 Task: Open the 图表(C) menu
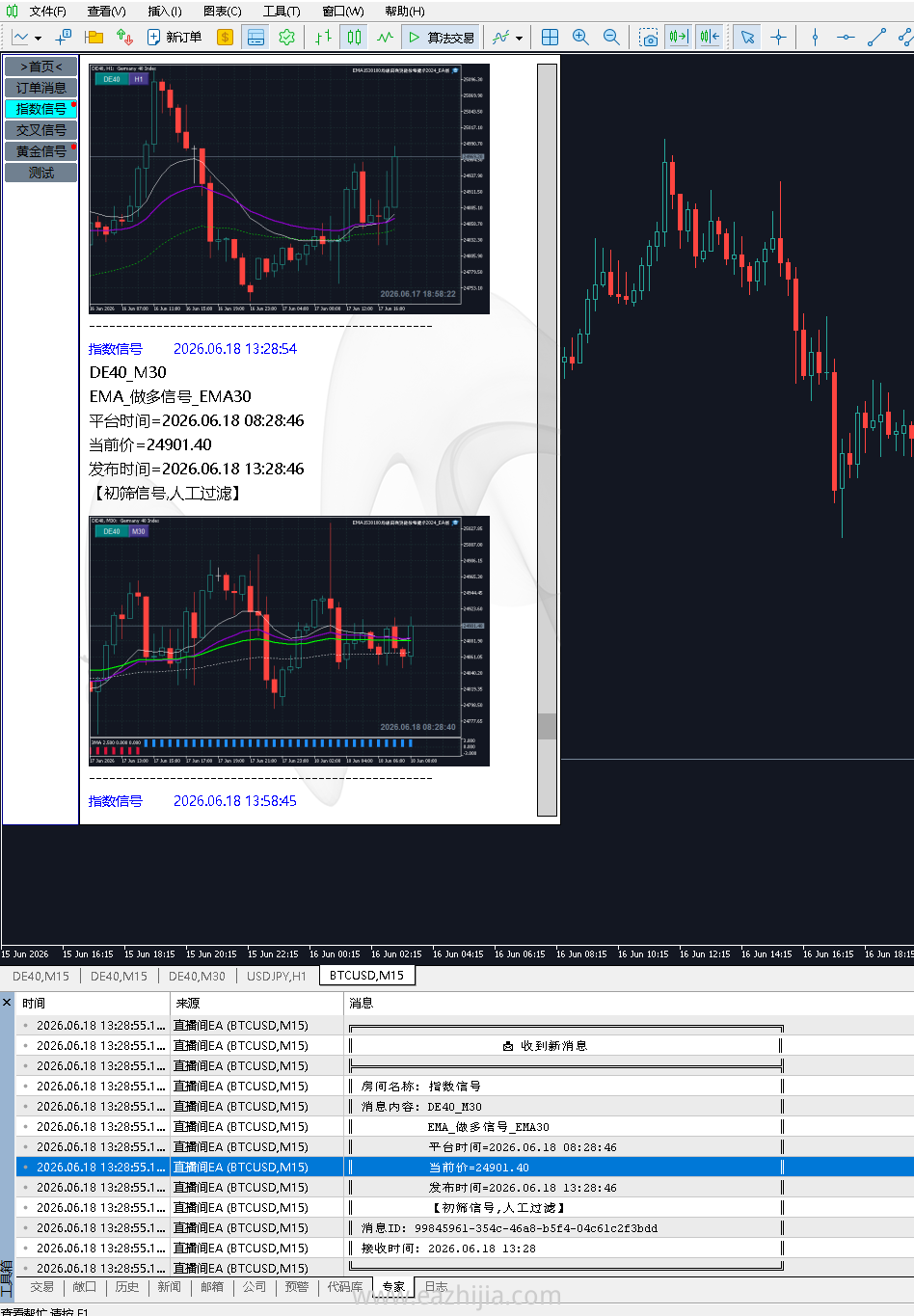223,11
